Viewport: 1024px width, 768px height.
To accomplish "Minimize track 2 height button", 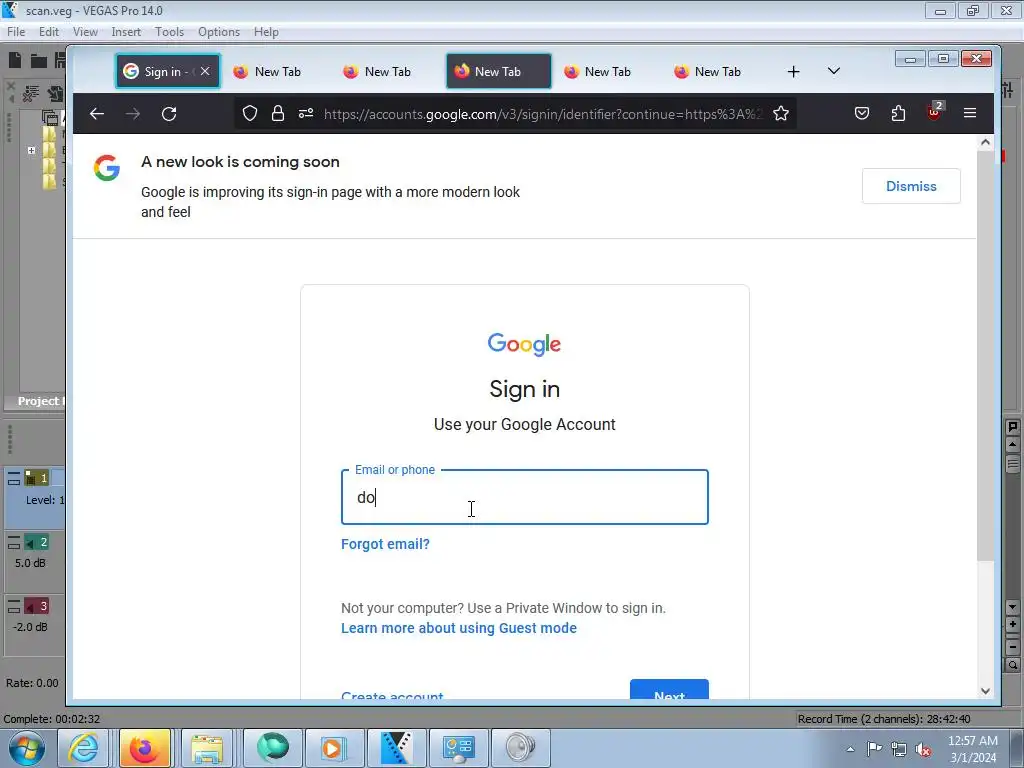I will (14, 539).
